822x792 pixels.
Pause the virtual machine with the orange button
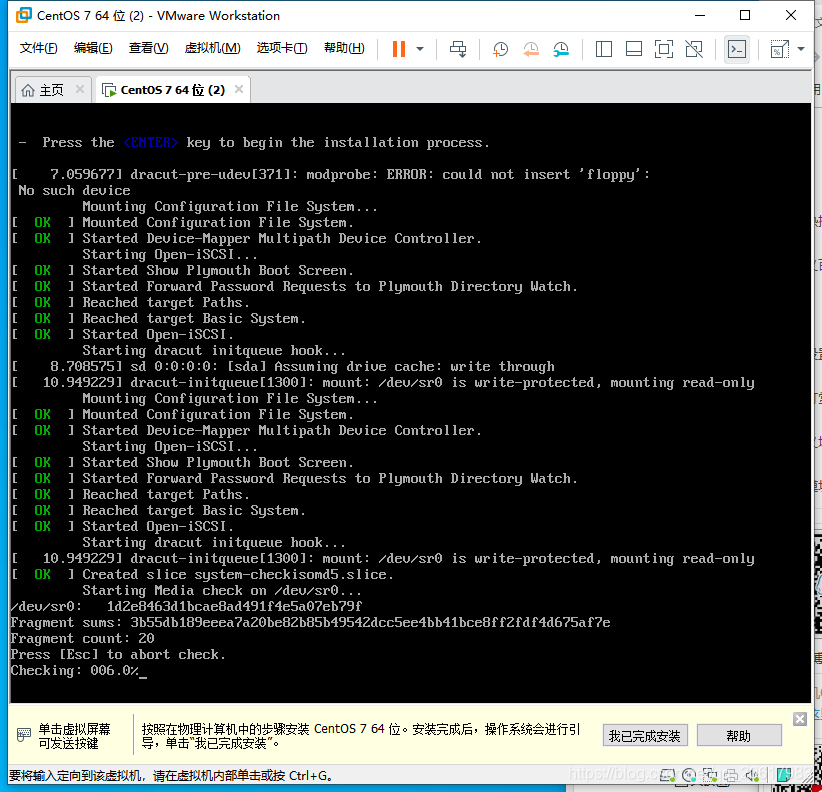coord(399,49)
